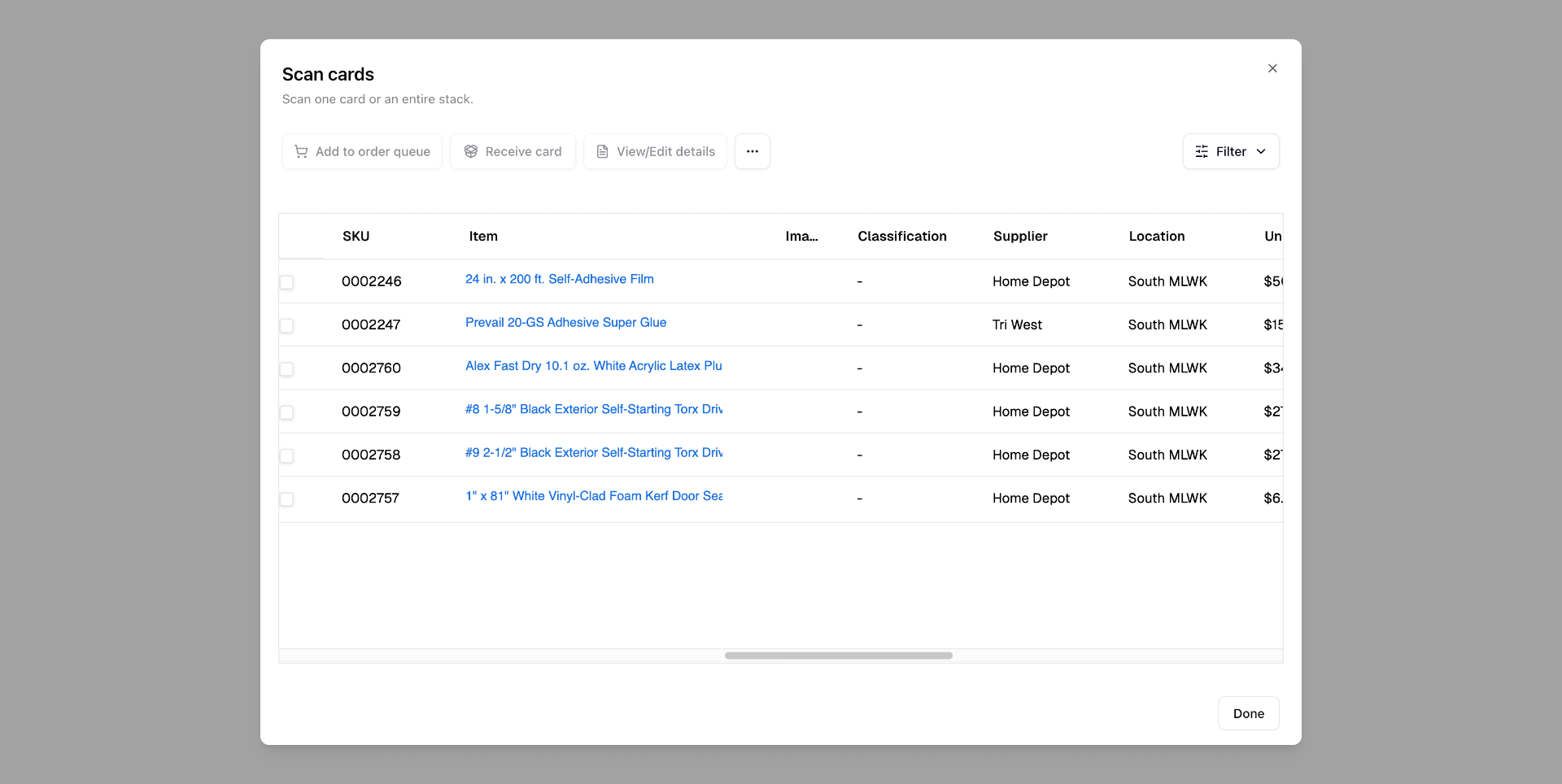This screenshot has width=1562, height=784.
Task: Click Home Depot supplier in row 0002757
Action: [x=1031, y=498]
